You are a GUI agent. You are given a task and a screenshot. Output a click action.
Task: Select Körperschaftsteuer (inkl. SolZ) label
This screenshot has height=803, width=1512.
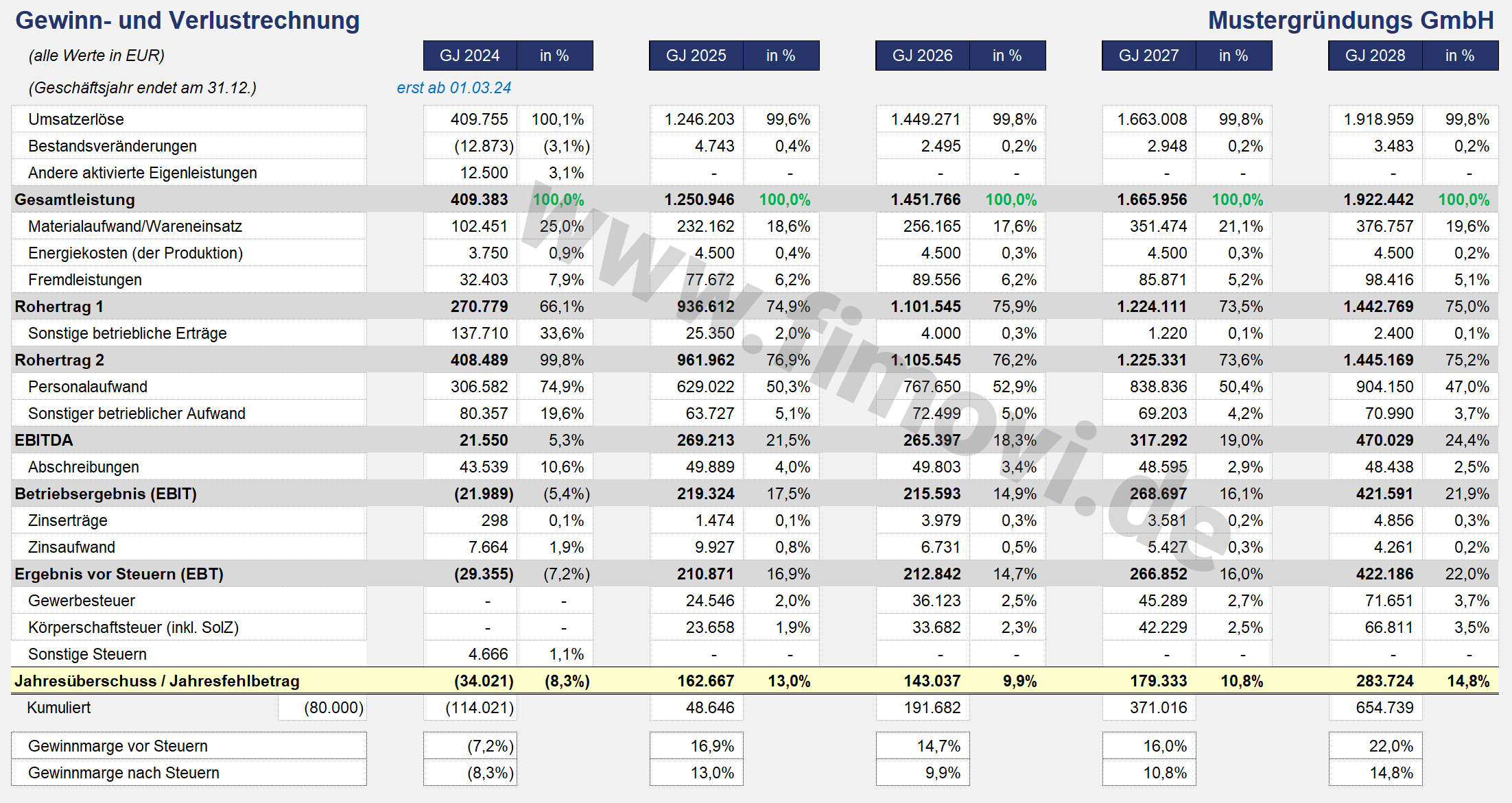coord(134,627)
